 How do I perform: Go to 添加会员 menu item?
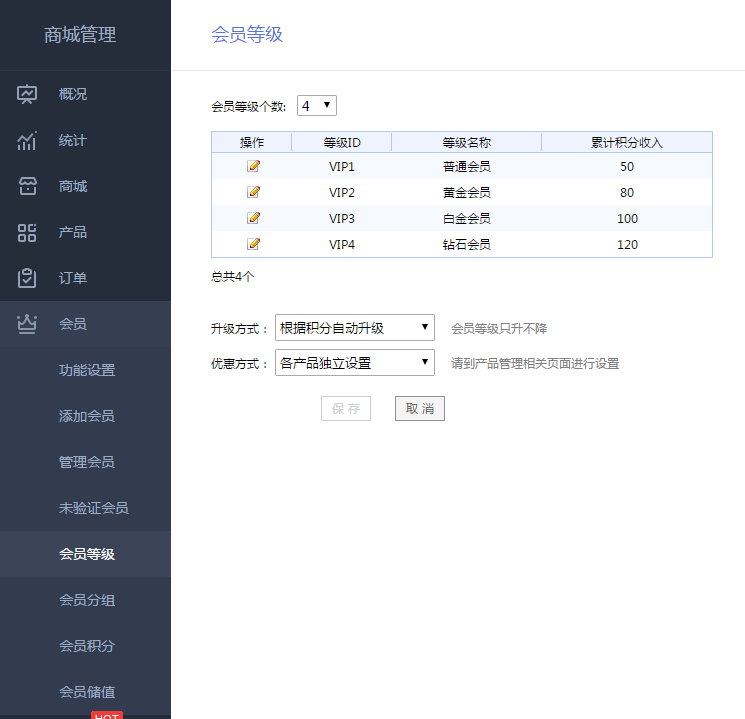click(87, 416)
